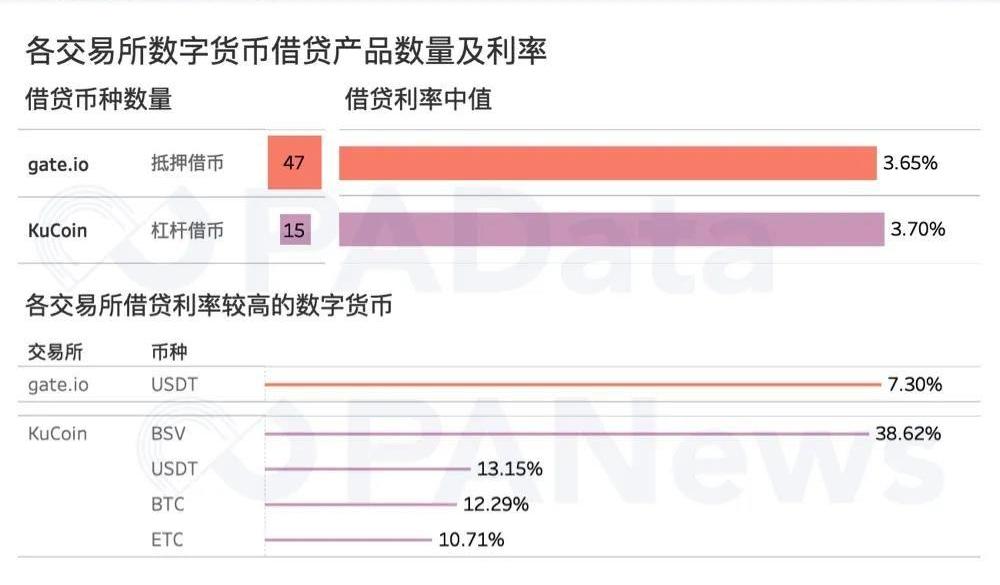Click the 各交易所借贷利率较高的数字货币 subtitle
1000x585 pixels.
(208, 306)
